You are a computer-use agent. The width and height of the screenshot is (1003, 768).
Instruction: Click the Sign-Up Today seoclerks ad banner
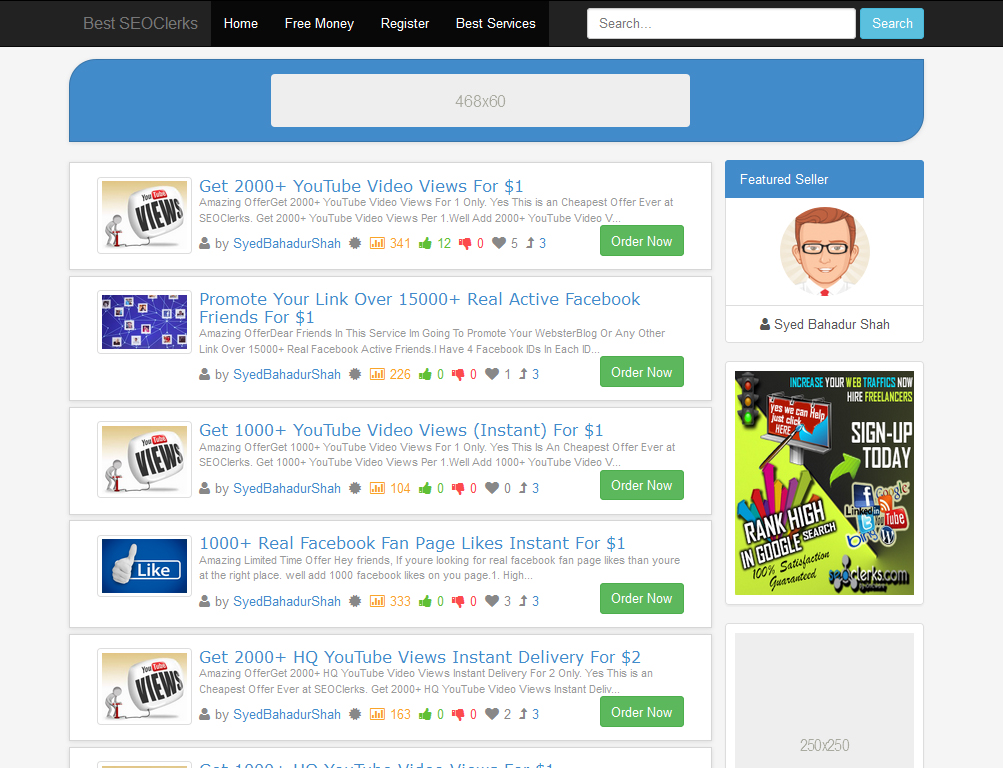pyautogui.click(x=824, y=483)
